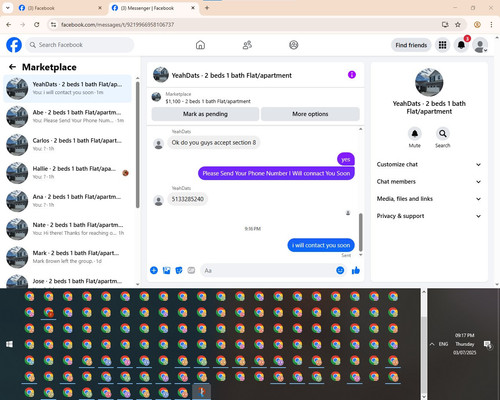Click the 'Ok do you guys accept section 8' message
This screenshot has height=400, width=500.
(214, 143)
